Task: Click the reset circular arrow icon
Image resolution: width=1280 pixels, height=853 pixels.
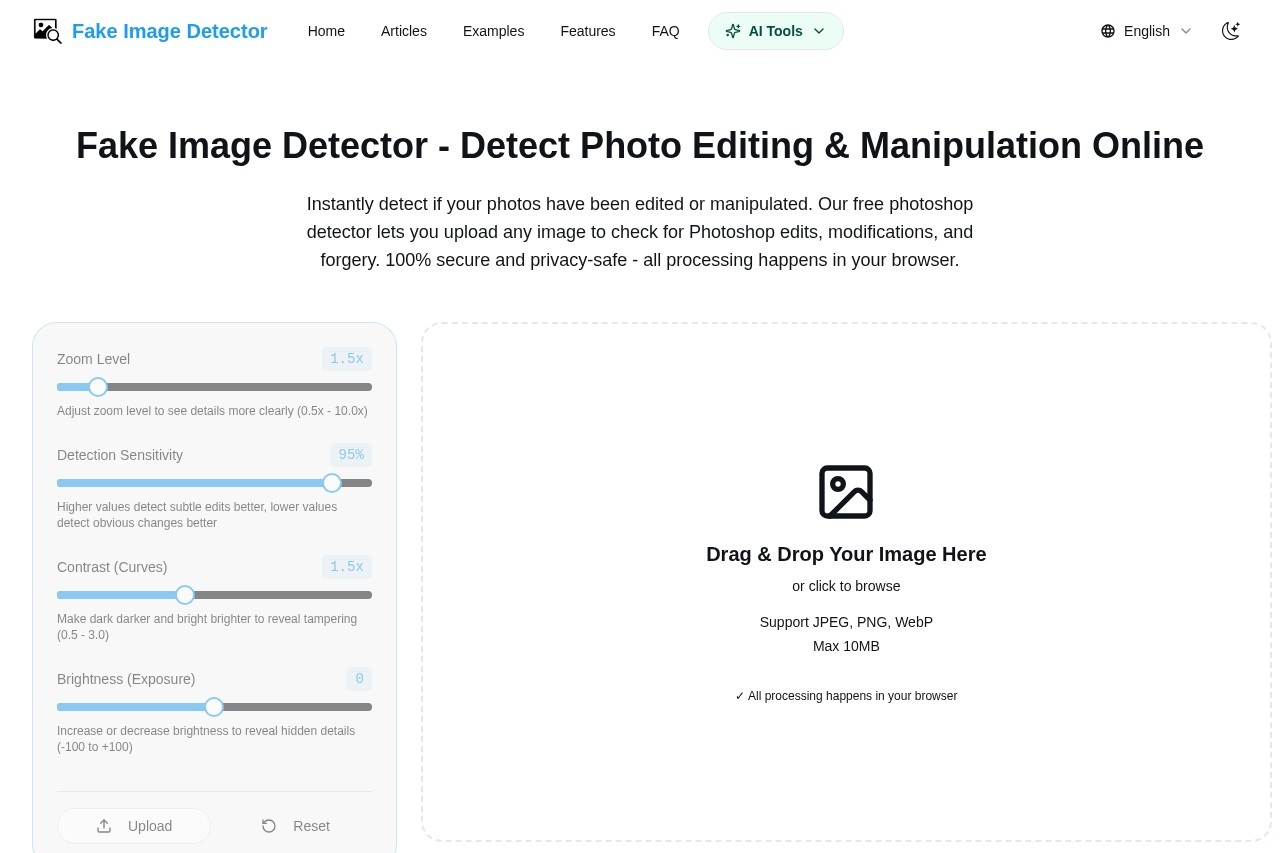Action: coord(269,826)
